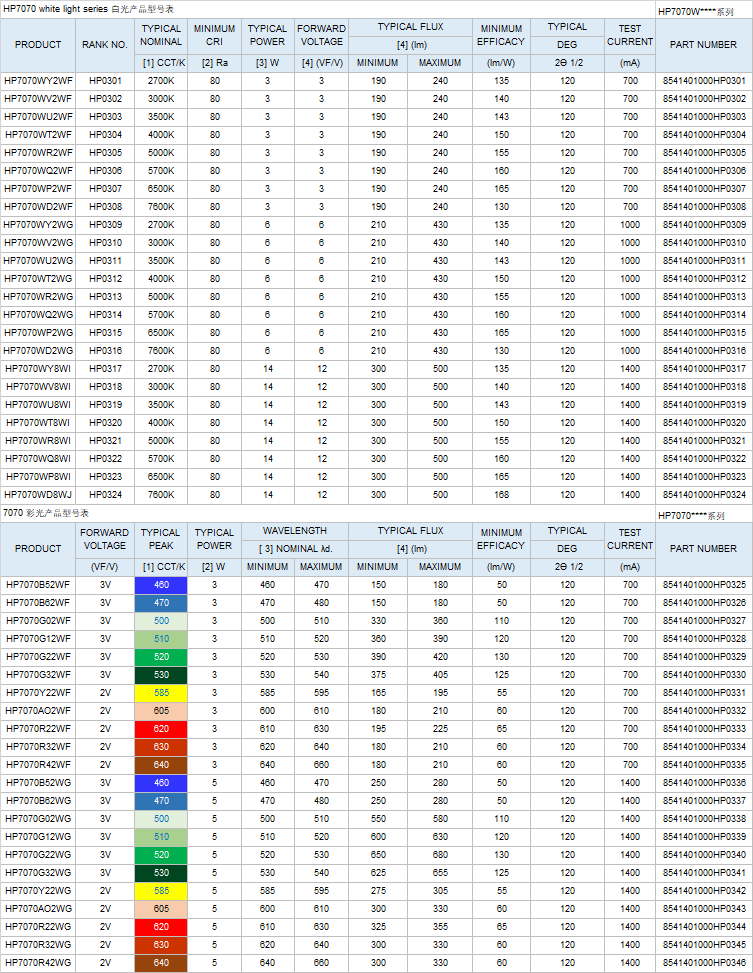Click the TYPICAL PEAK column header

161,540
